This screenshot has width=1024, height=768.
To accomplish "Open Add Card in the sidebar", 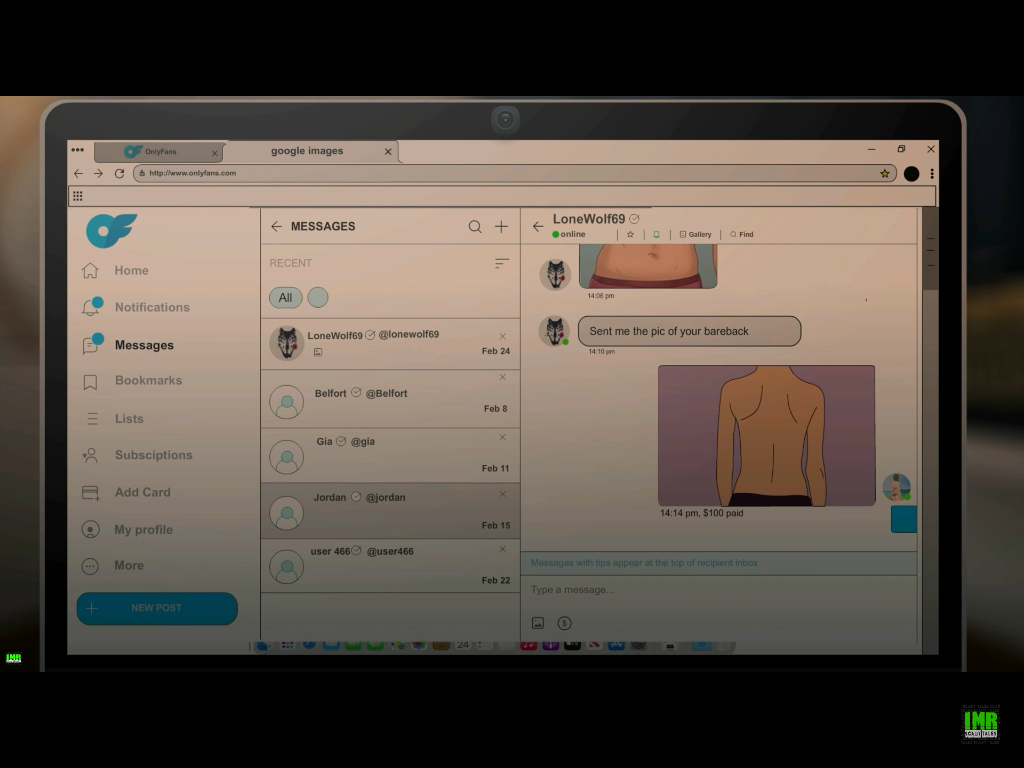I will tap(126, 492).
